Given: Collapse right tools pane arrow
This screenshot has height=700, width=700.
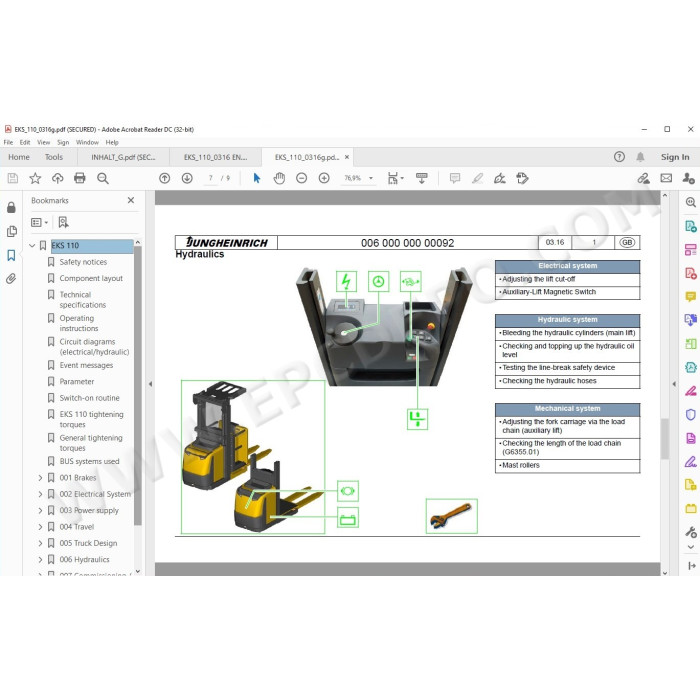Looking at the screenshot, I should click(674, 384).
